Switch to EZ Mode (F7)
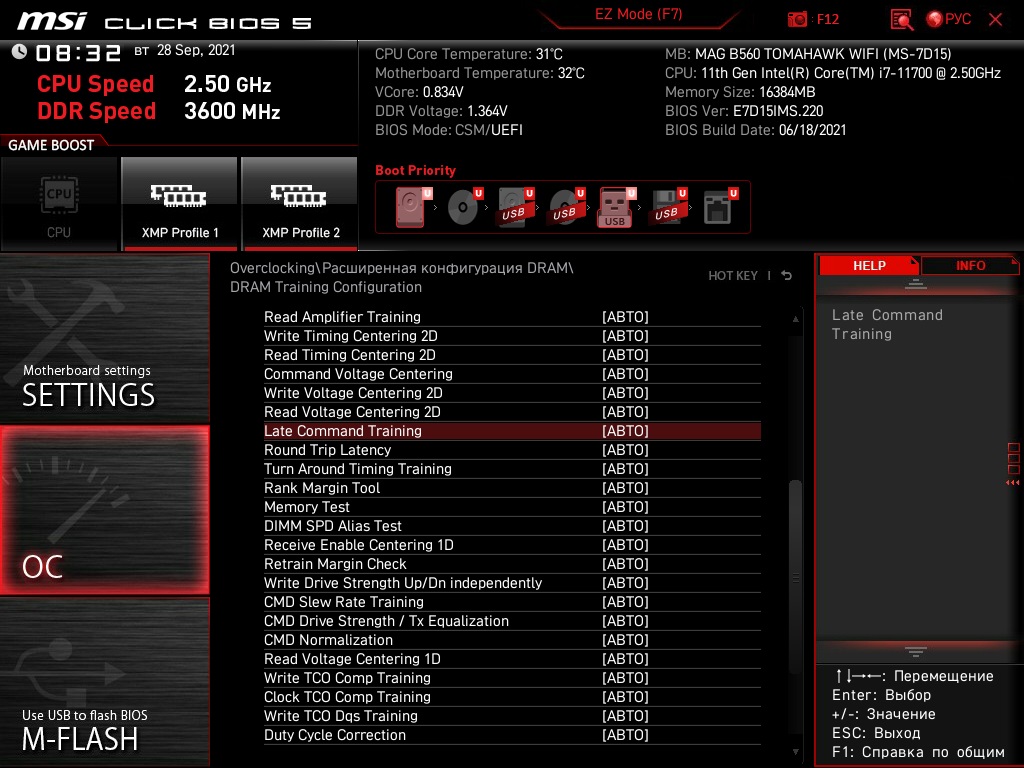 point(638,14)
